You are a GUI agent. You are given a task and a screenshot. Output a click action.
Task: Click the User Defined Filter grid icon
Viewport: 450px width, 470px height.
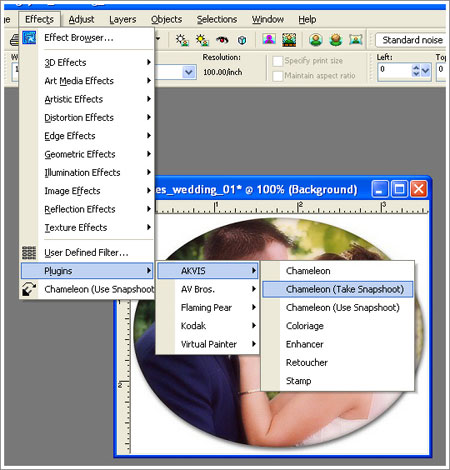coord(29,253)
